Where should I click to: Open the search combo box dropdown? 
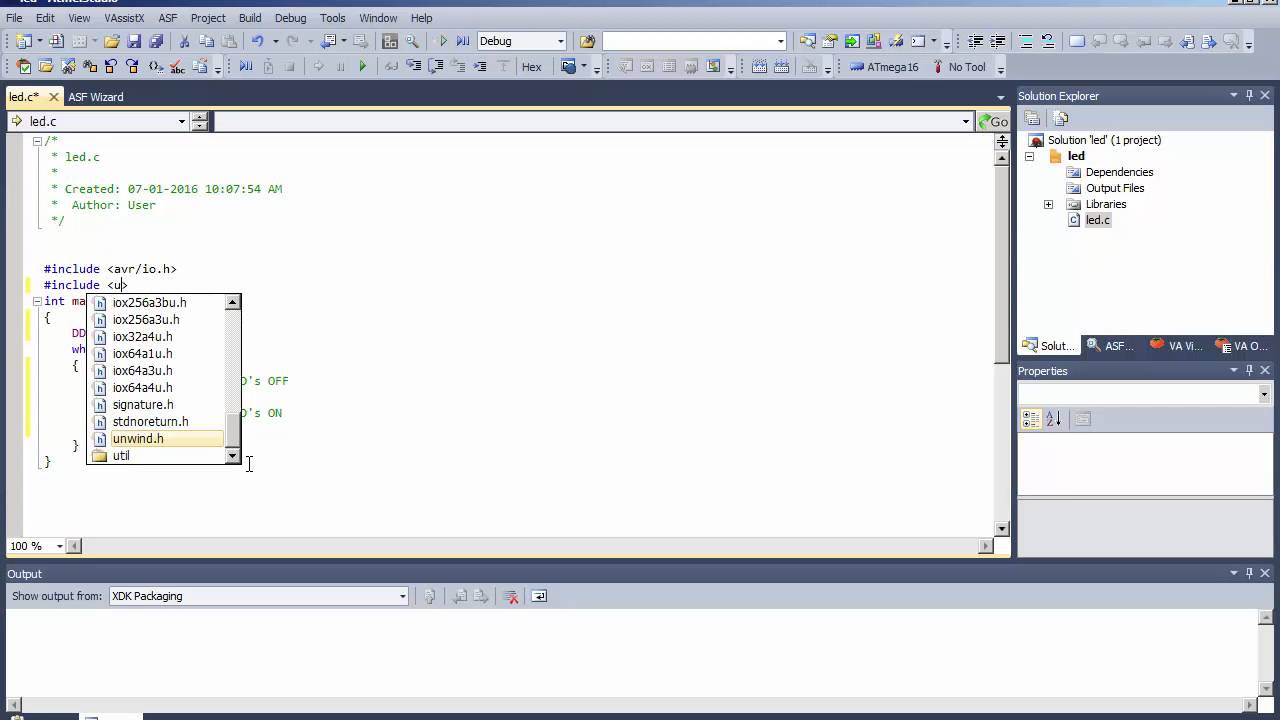point(781,41)
